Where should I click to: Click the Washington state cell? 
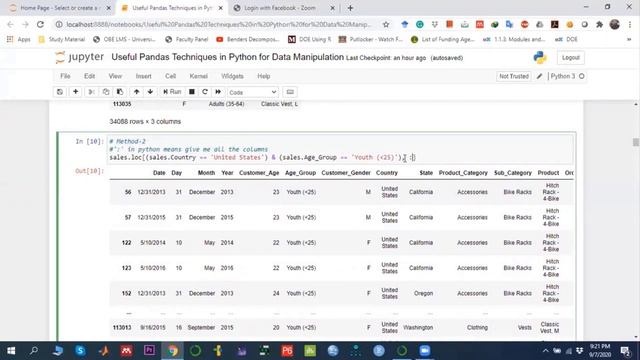coord(418,327)
